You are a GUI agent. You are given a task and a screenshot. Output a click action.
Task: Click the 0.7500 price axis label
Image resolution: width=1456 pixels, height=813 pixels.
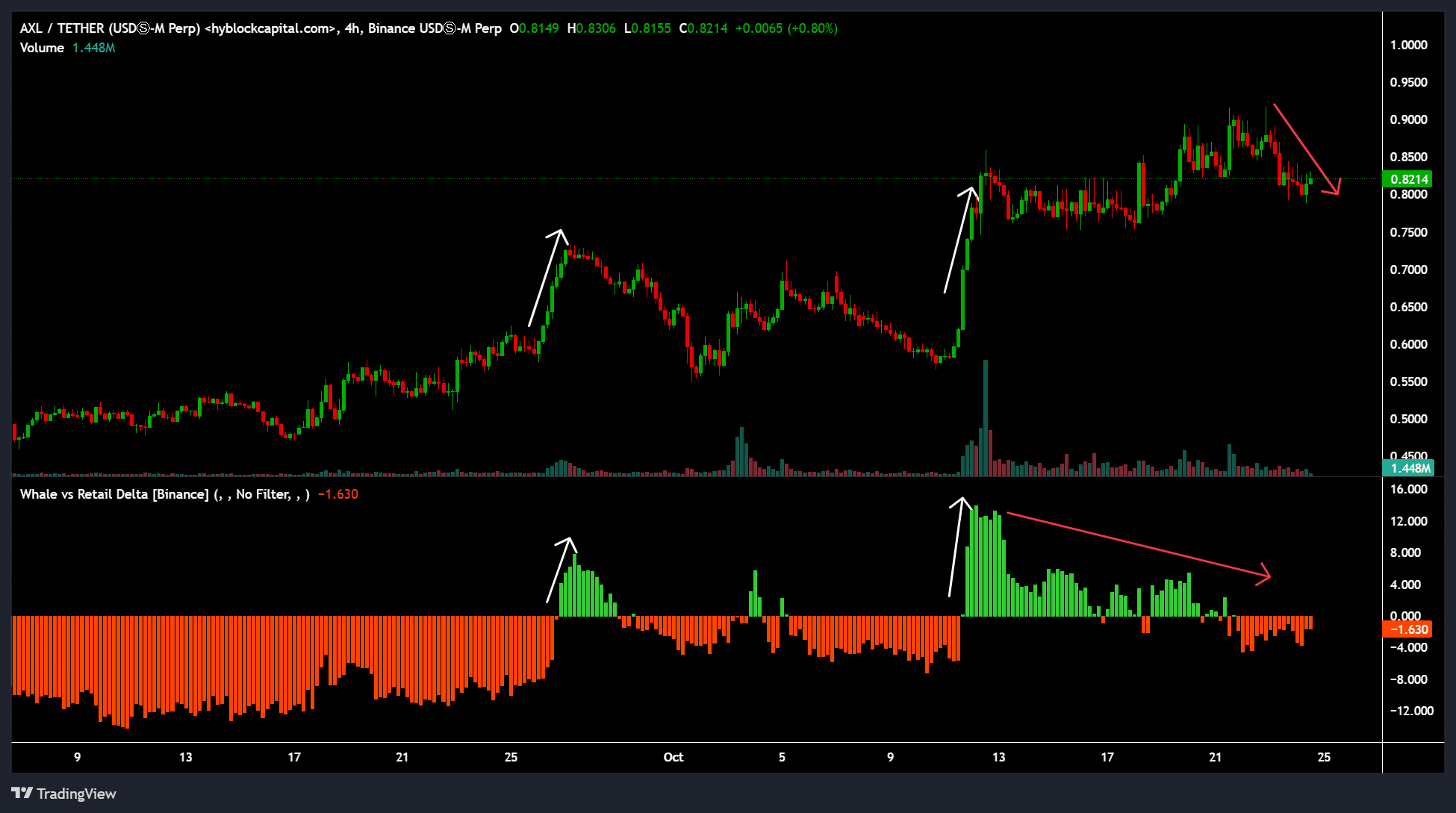click(1408, 232)
